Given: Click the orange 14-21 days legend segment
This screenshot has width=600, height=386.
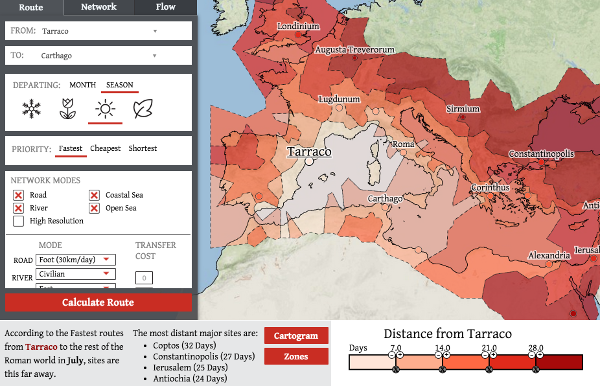Looking at the screenshot, I should pyautogui.click(x=466, y=362).
